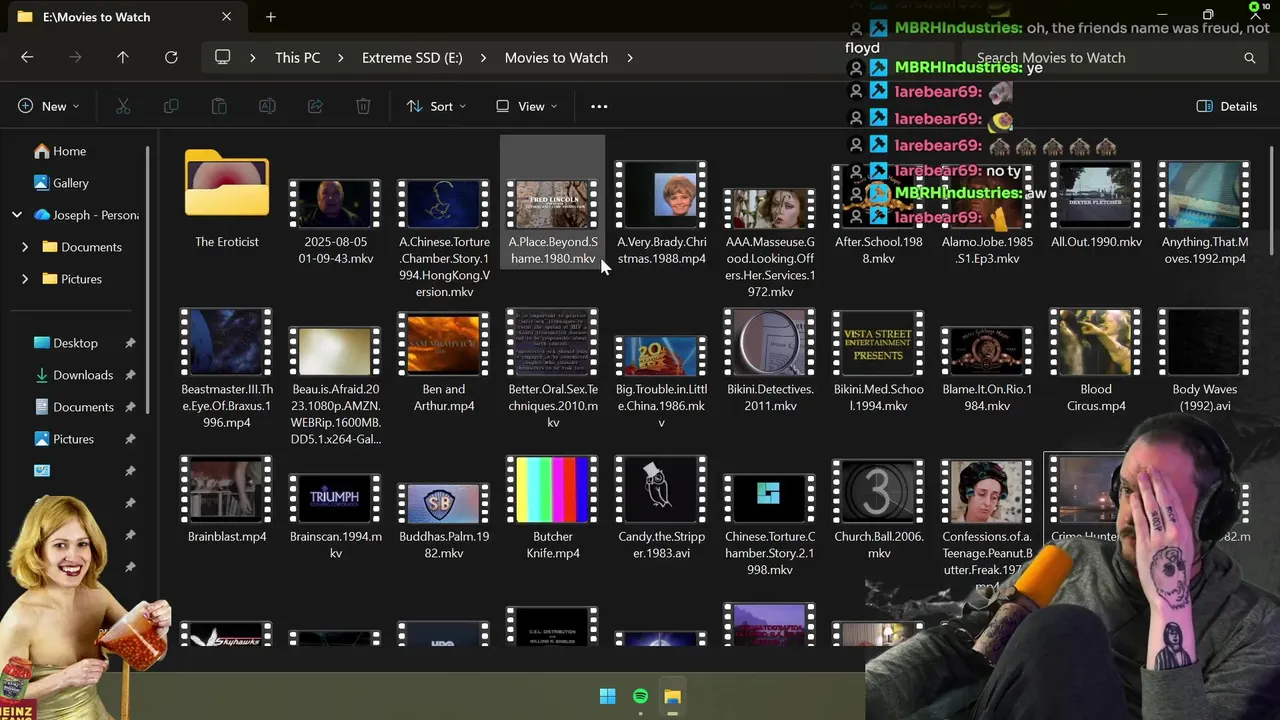The image size is (1280, 720).
Task: Unpin Downloads from Quick access
Action: pos(130,375)
